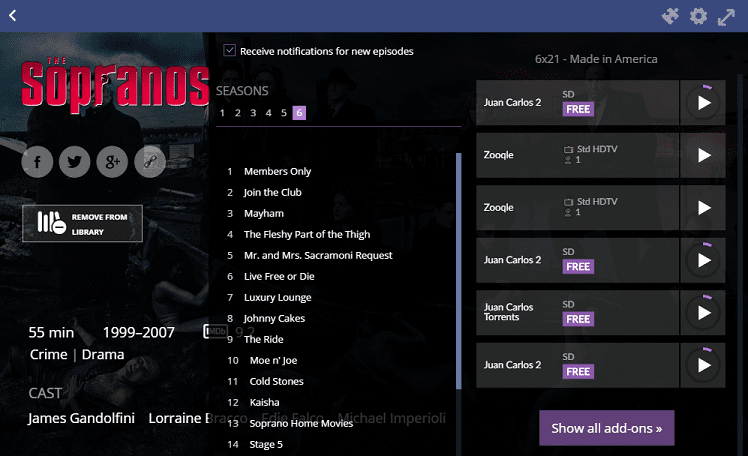Open episode Stage 5
Viewport: 748px width, 456px height.
266,444
